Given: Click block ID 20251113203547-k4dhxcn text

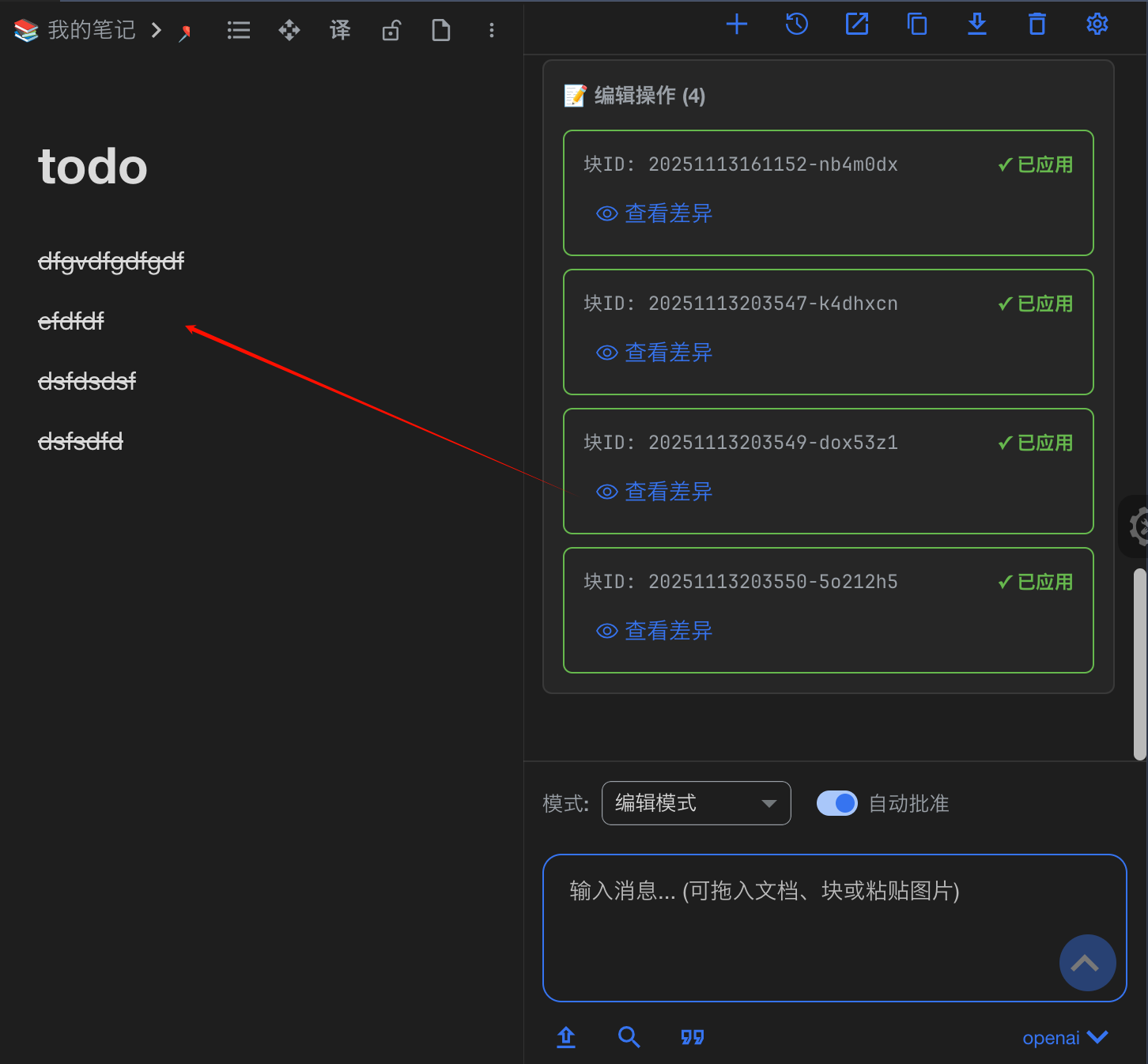Looking at the screenshot, I should [741, 304].
